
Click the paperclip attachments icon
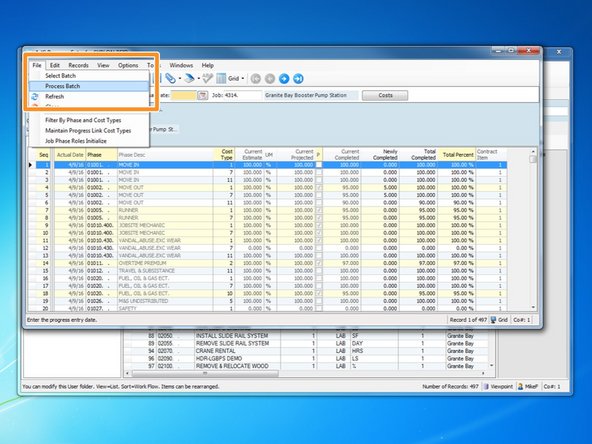coord(170,79)
